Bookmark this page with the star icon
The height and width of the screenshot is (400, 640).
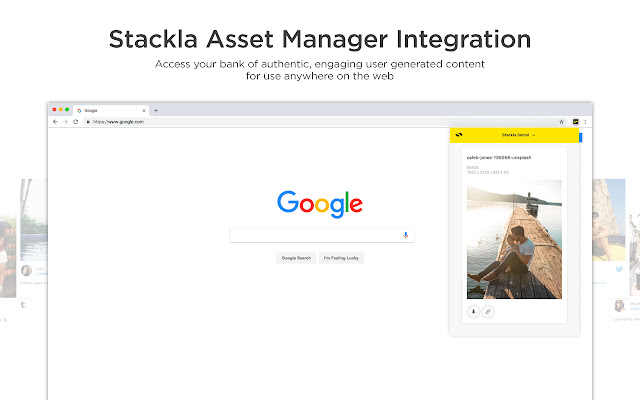561,122
